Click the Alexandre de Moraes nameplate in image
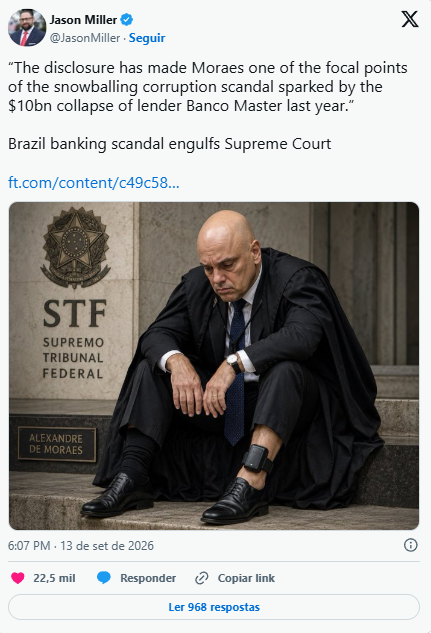Screen dimensions: 431x633 pos(57,444)
